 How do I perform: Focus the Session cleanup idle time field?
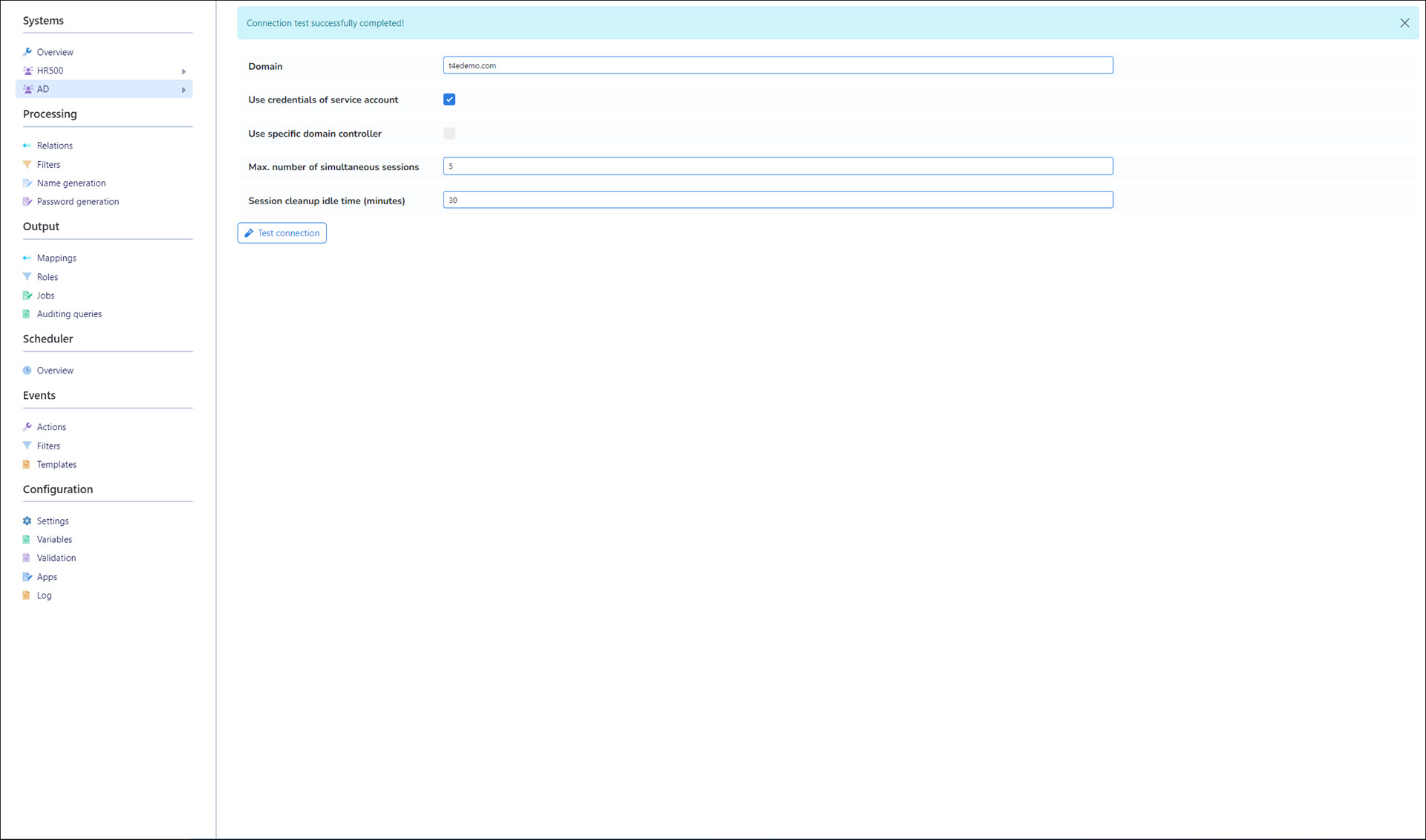[x=778, y=200]
